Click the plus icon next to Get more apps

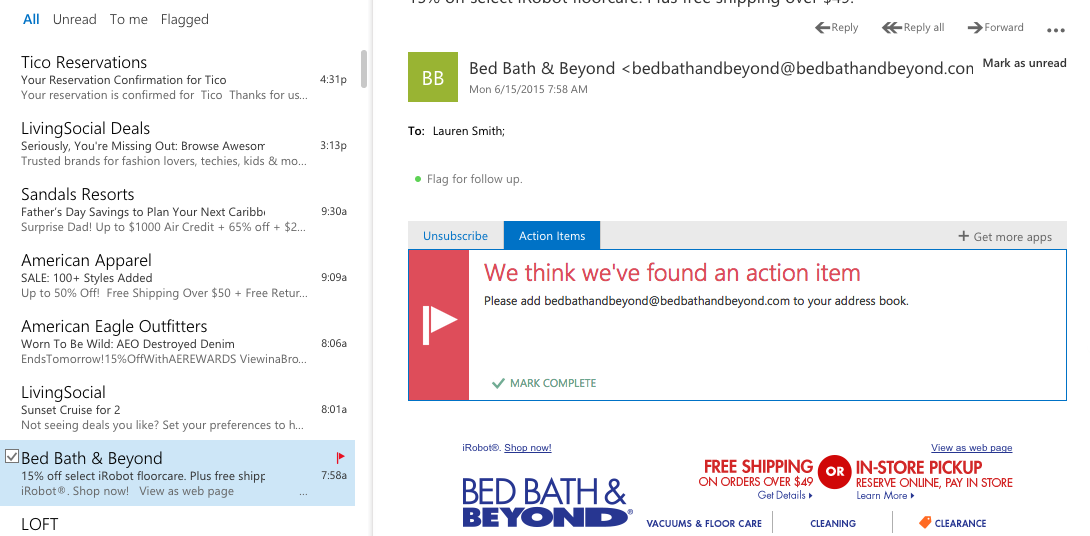pos(963,236)
